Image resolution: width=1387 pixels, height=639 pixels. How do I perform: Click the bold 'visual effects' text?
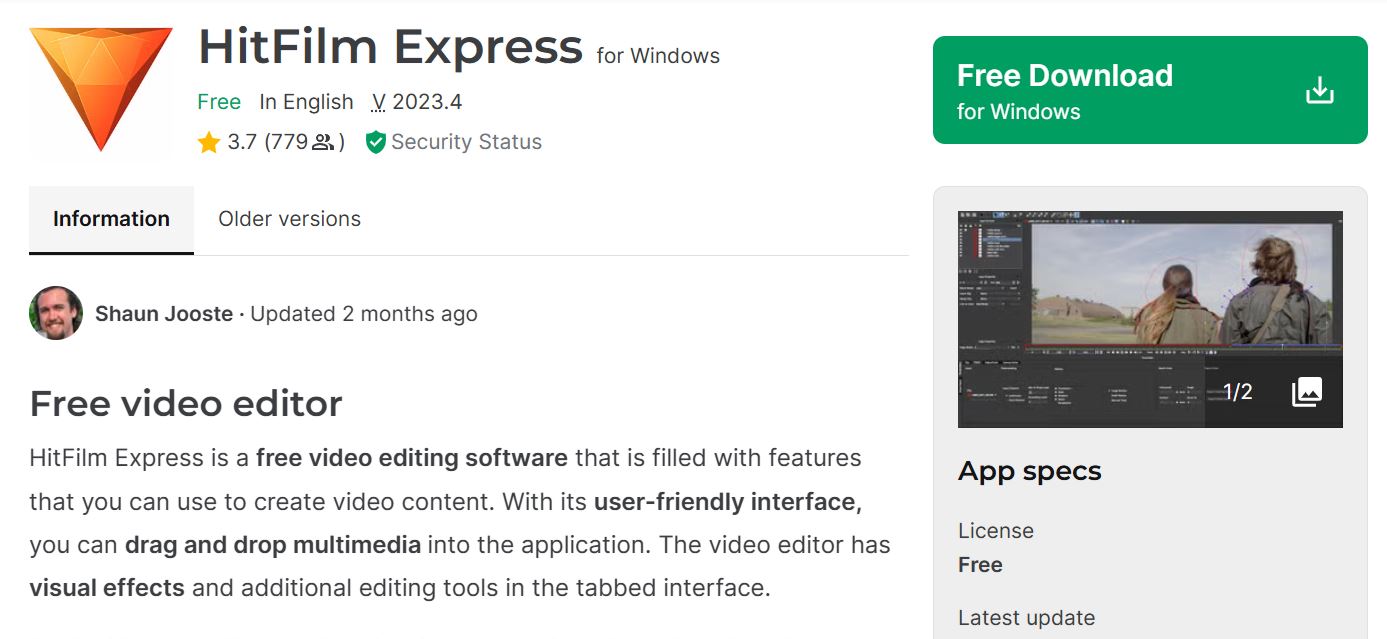coord(107,588)
